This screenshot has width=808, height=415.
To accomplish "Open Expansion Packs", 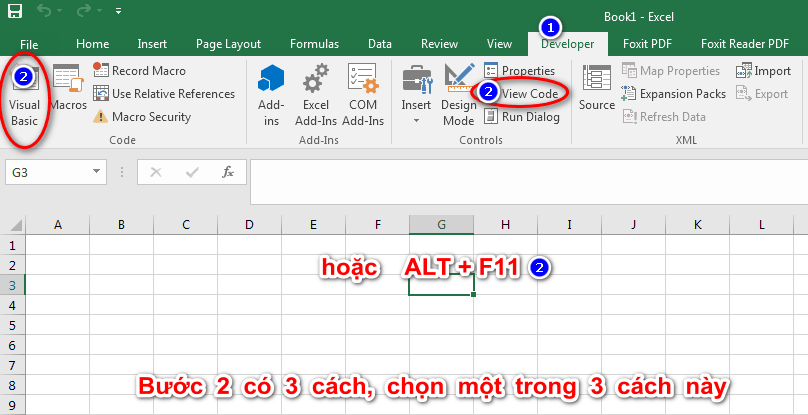I will coord(674,94).
